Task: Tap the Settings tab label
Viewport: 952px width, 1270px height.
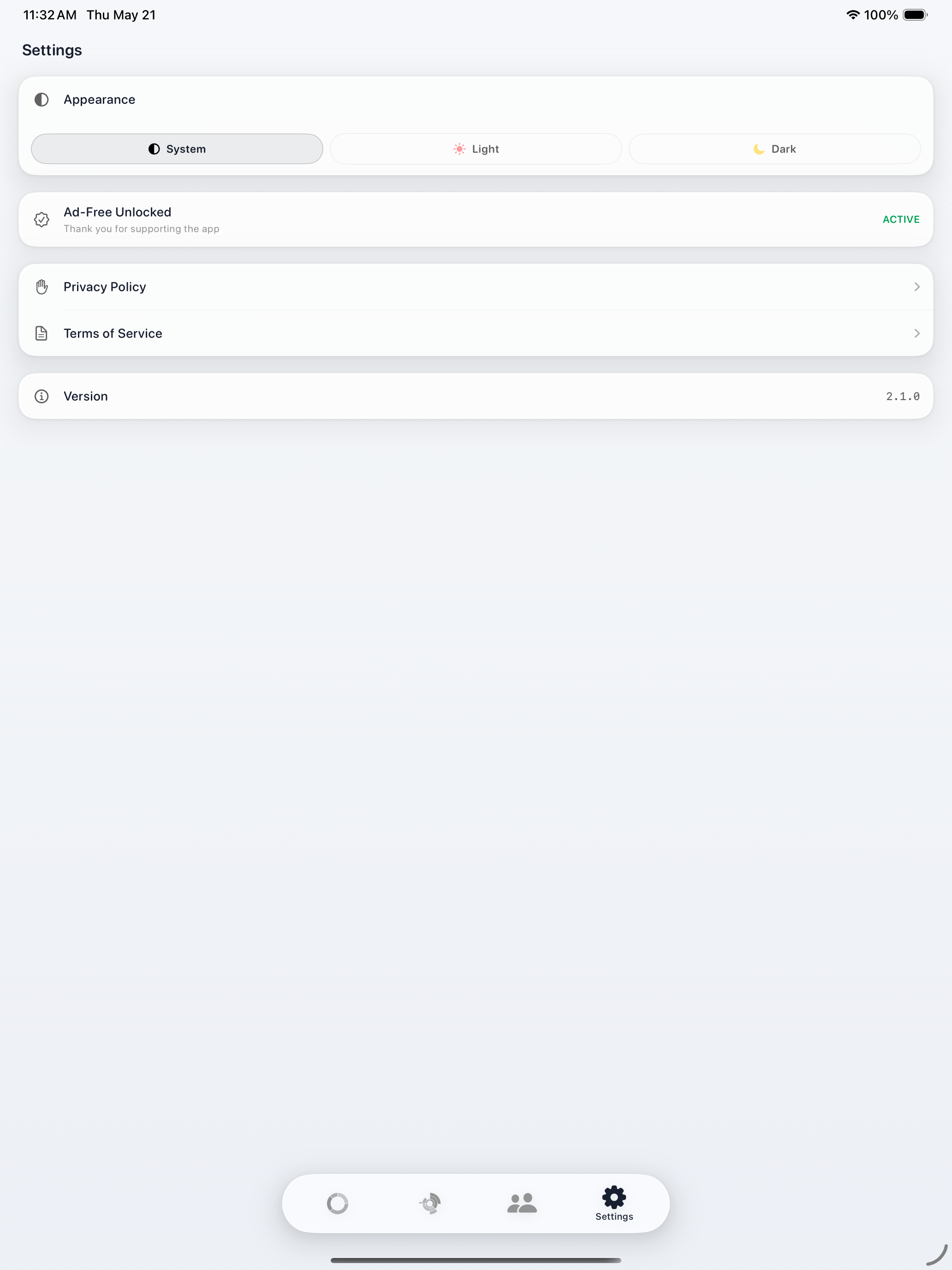Action: pyautogui.click(x=614, y=1216)
